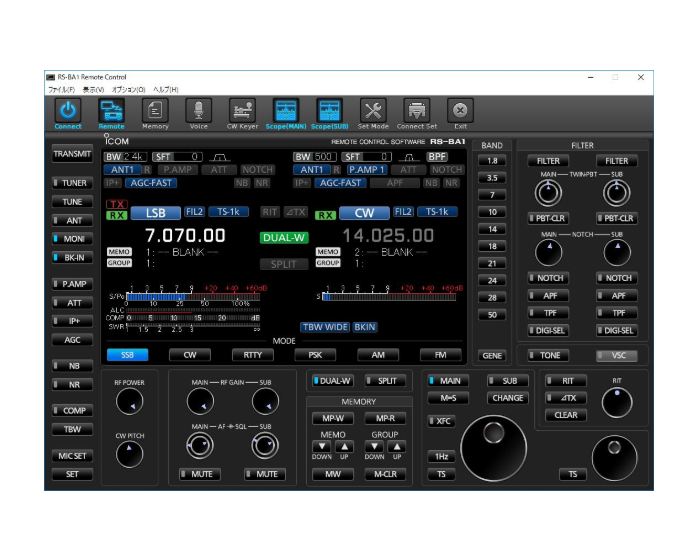Screen dimensions: 700x560
Task: Open the Memory list icon
Action: click(x=155, y=110)
